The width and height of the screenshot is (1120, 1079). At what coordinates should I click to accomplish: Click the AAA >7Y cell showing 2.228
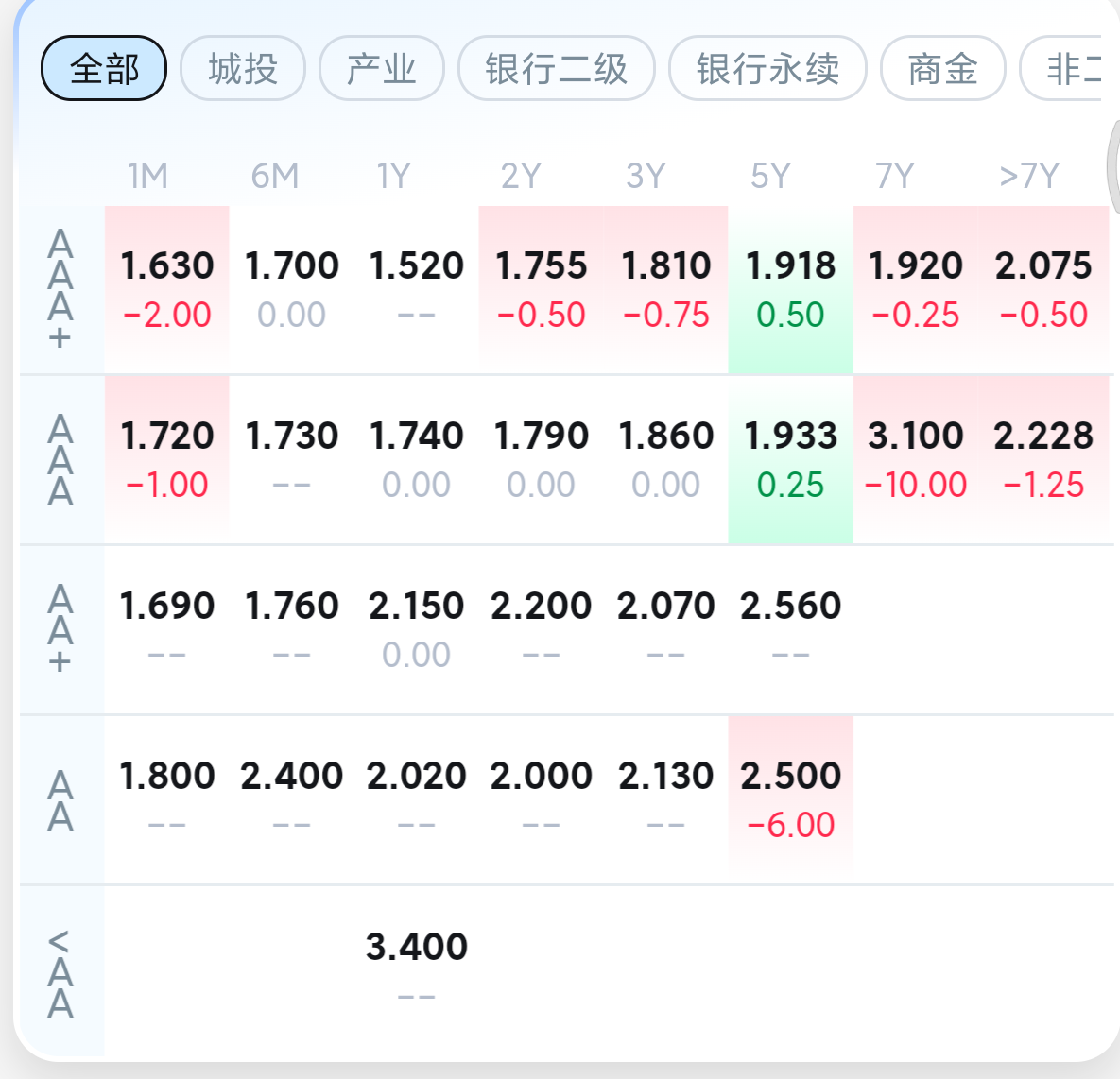[1043, 460]
